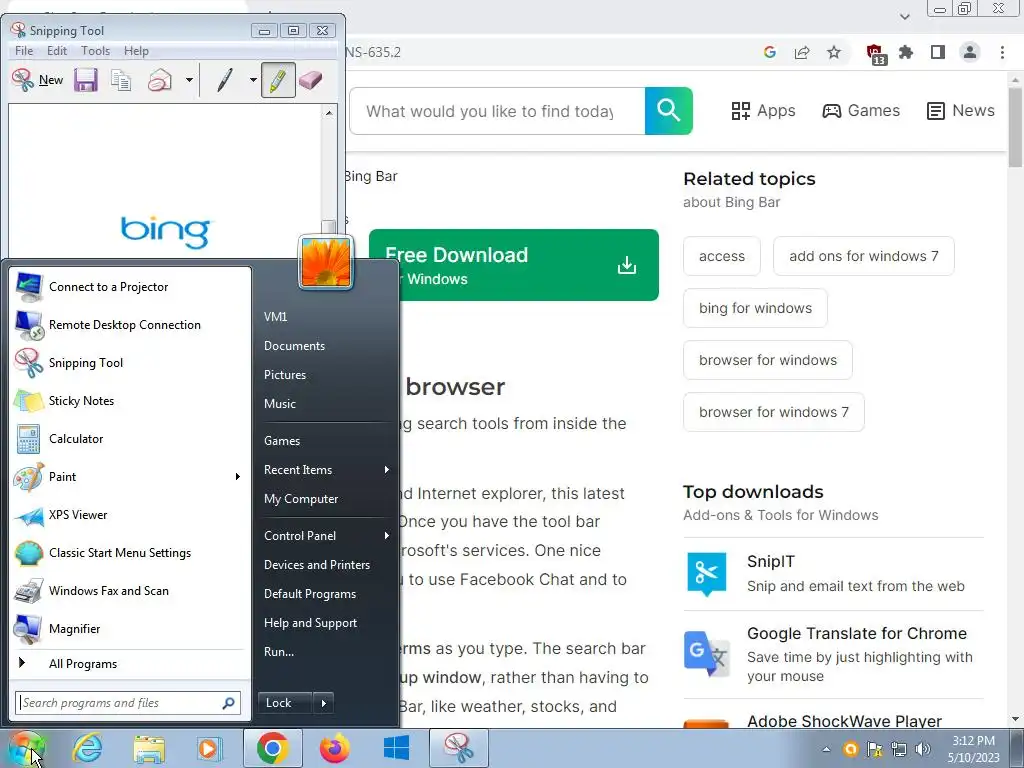Launch Paint from Start menu
The height and width of the screenshot is (768, 1024).
click(x=121, y=477)
